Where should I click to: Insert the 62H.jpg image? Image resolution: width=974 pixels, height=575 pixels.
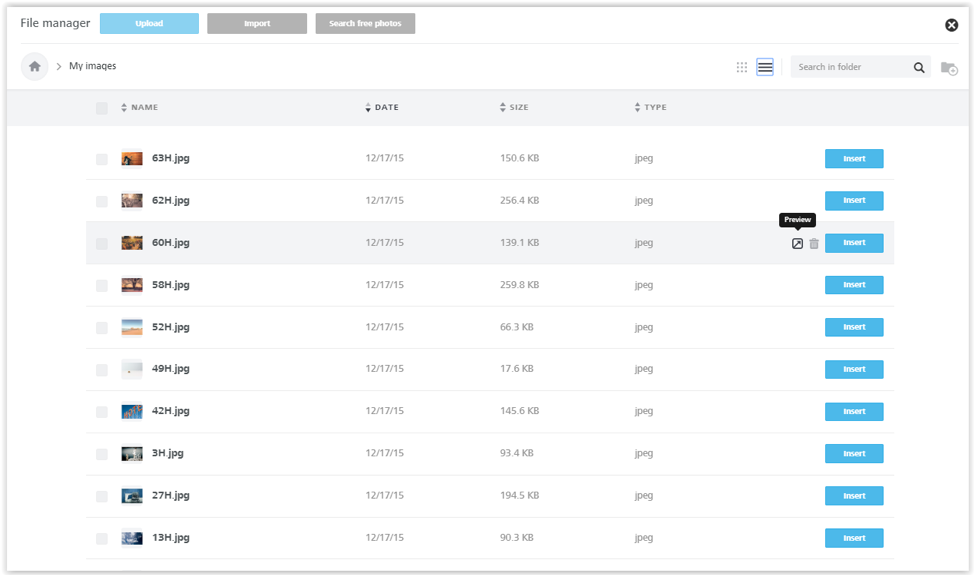854,201
